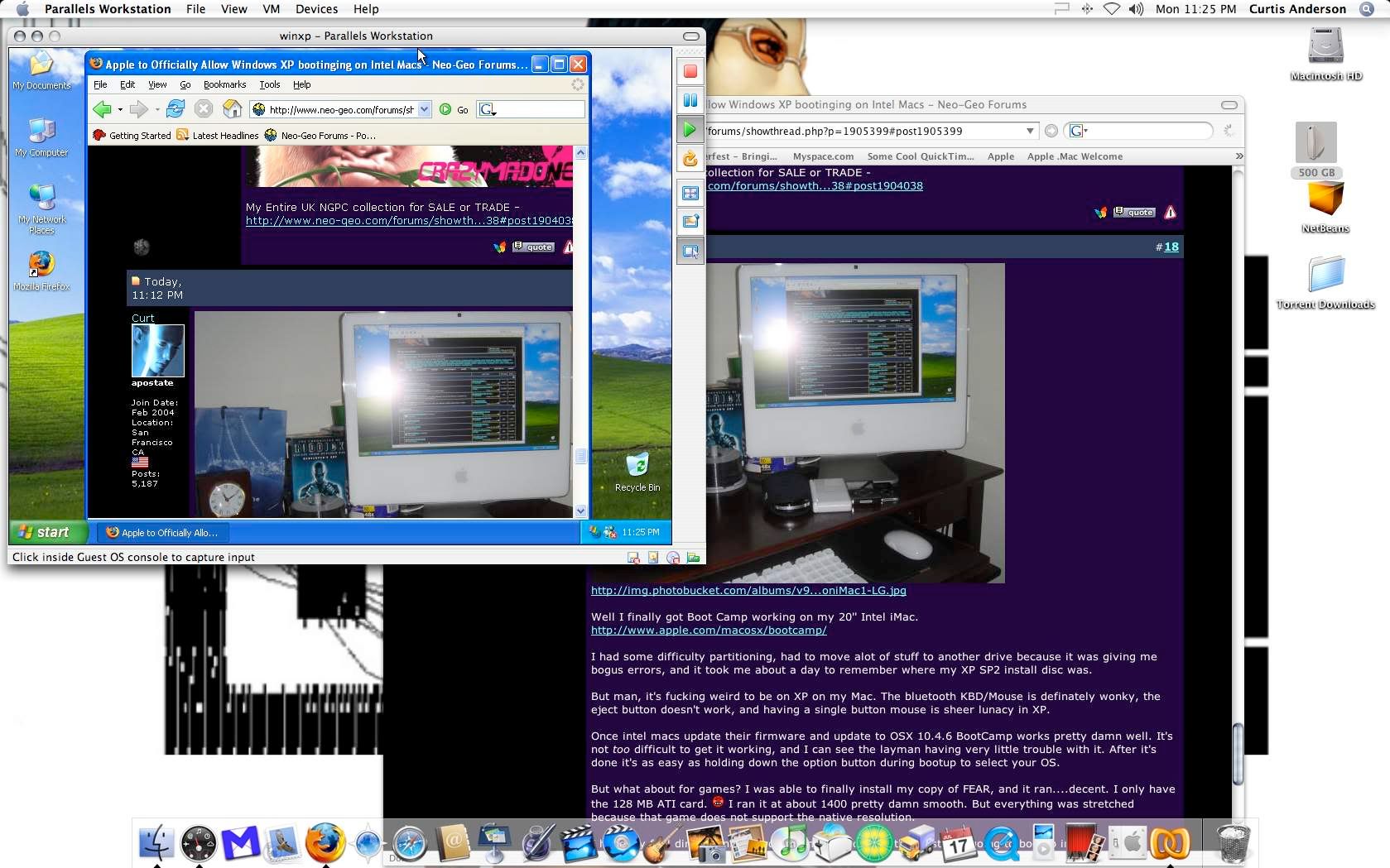Viewport: 1390px width, 868px height.
Task: Click the quote button in Mac browser post
Action: (x=1135, y=213)
